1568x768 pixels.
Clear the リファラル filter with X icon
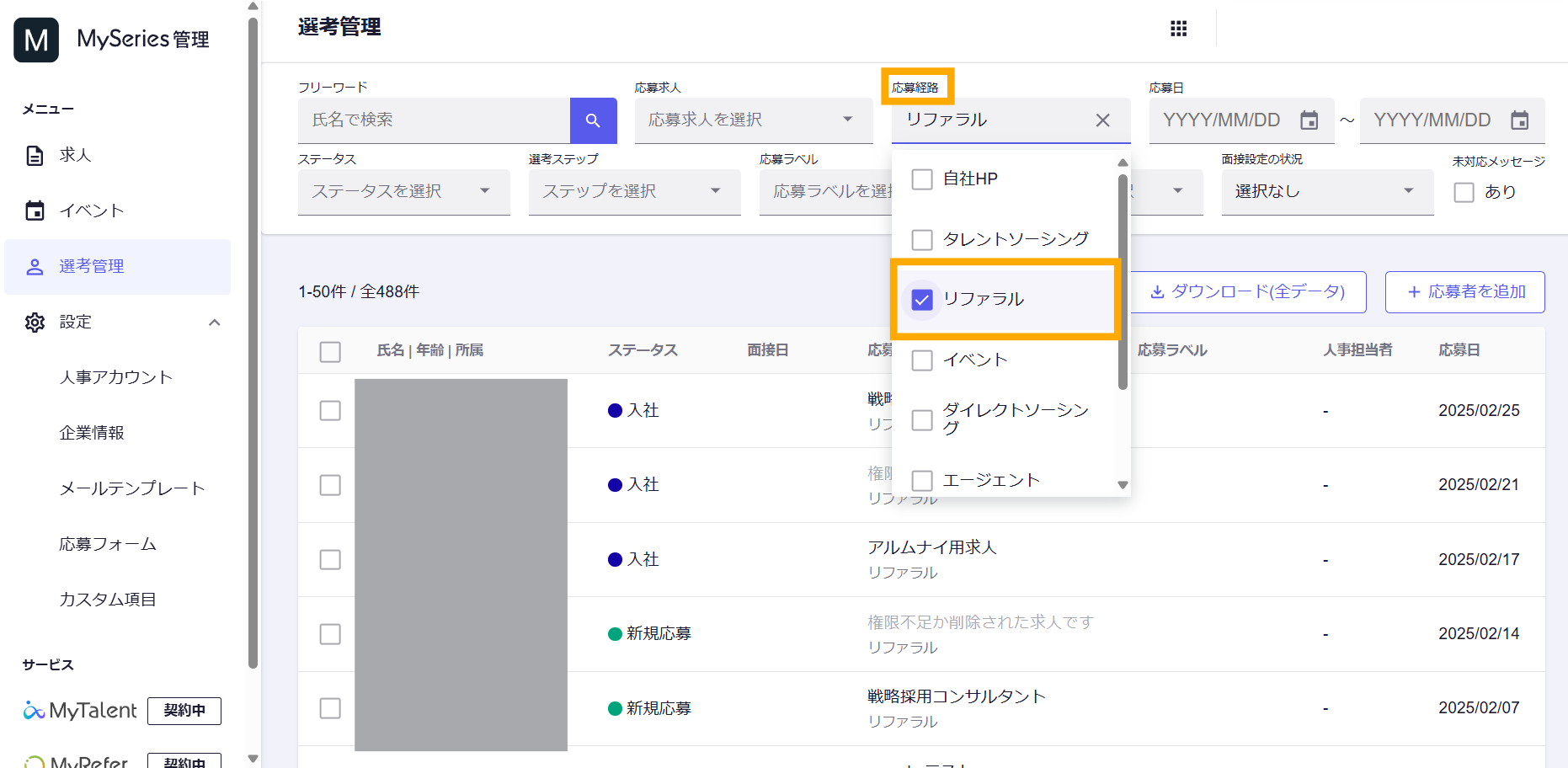coord(1102,120)
